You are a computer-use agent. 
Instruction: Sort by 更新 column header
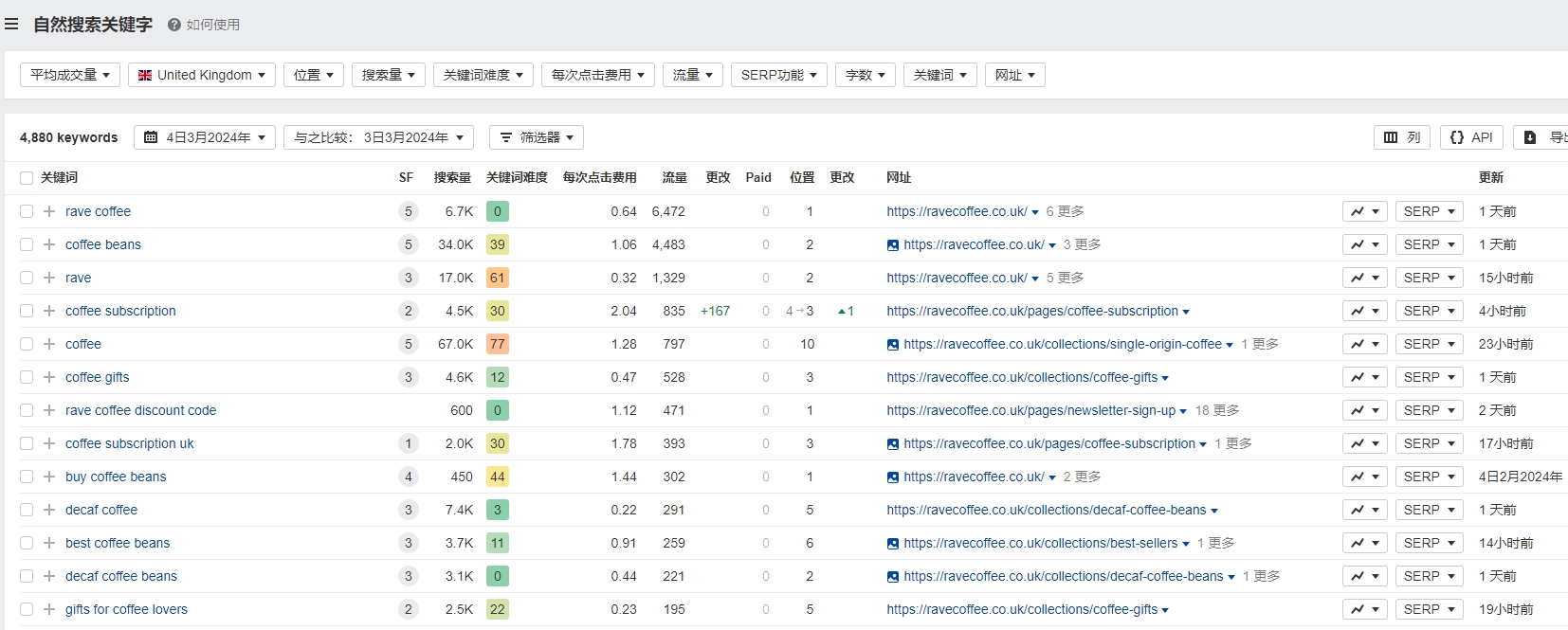coord(1491,177)
